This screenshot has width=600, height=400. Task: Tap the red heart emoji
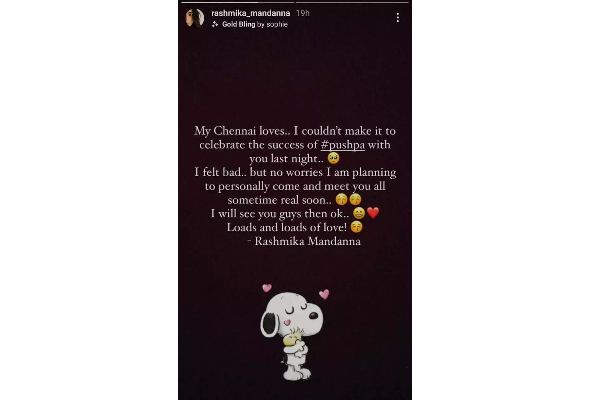373,213
